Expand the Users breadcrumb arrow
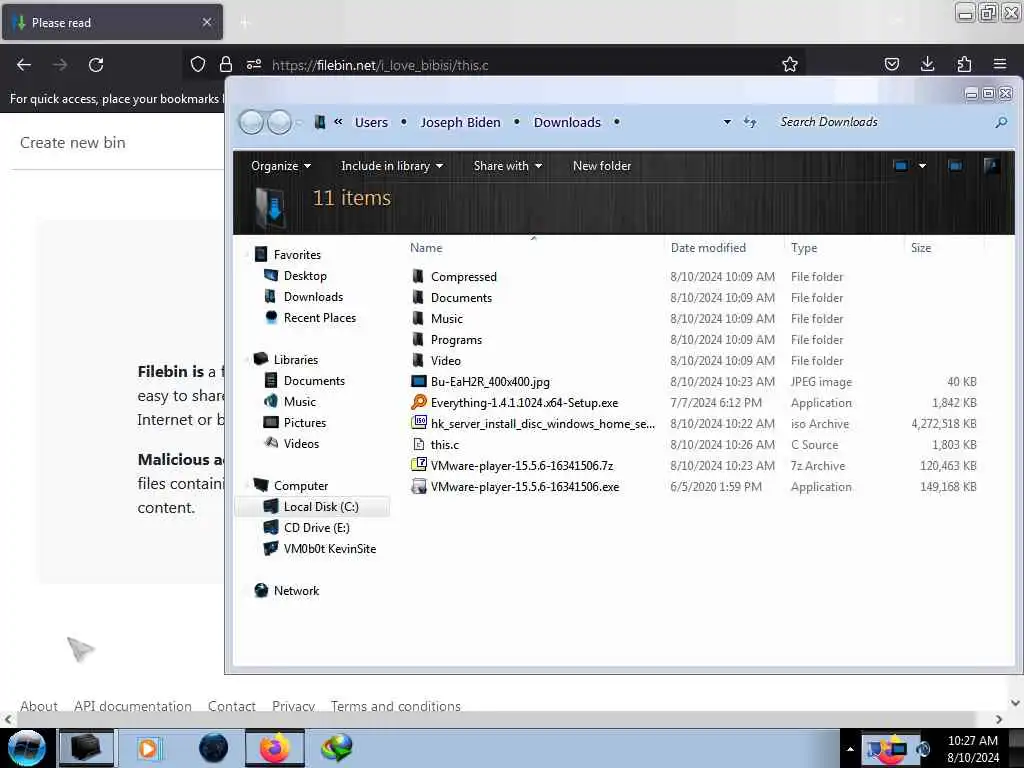 coord(404,122)
